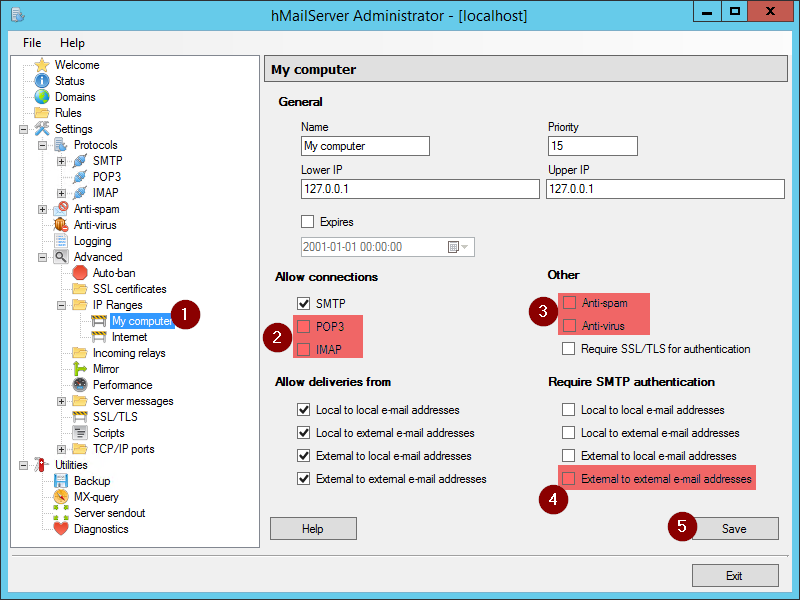The height and width of the screenshot is (600, 800).
Task: Click the Backup floppy disk icon
Action: 61,481
